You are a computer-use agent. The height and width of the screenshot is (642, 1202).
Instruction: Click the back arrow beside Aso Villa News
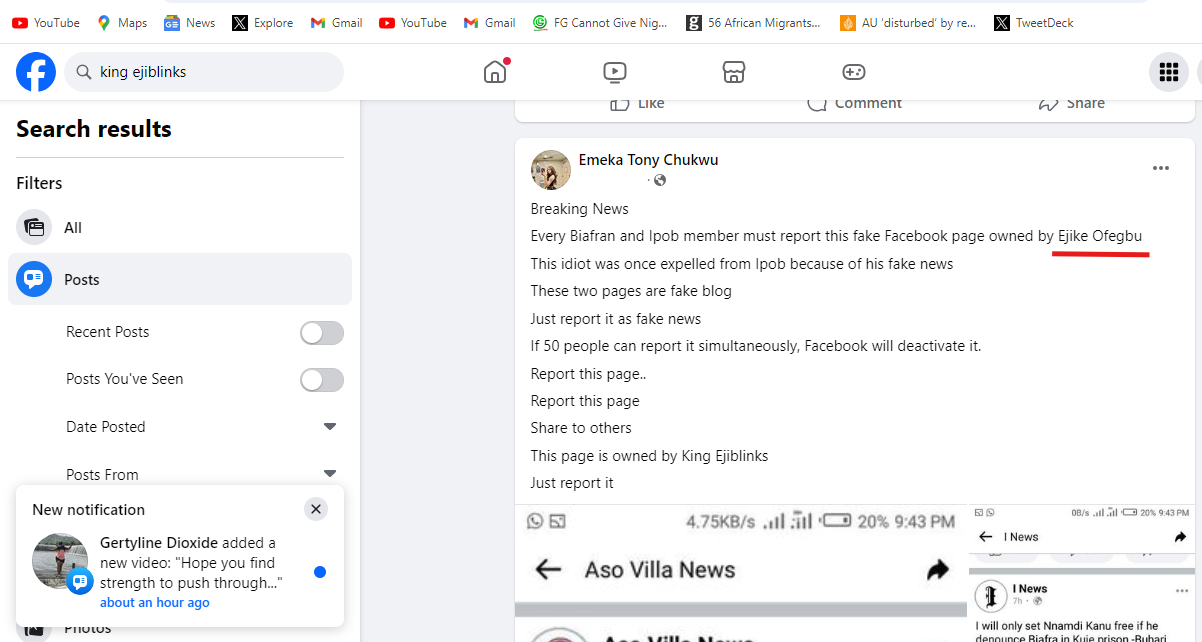point(548,570)
